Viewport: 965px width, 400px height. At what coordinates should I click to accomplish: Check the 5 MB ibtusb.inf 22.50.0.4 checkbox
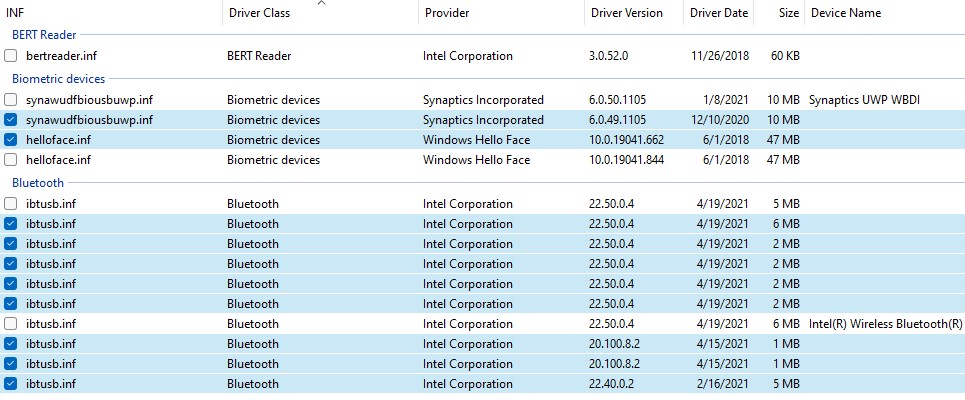pos(10,204)
